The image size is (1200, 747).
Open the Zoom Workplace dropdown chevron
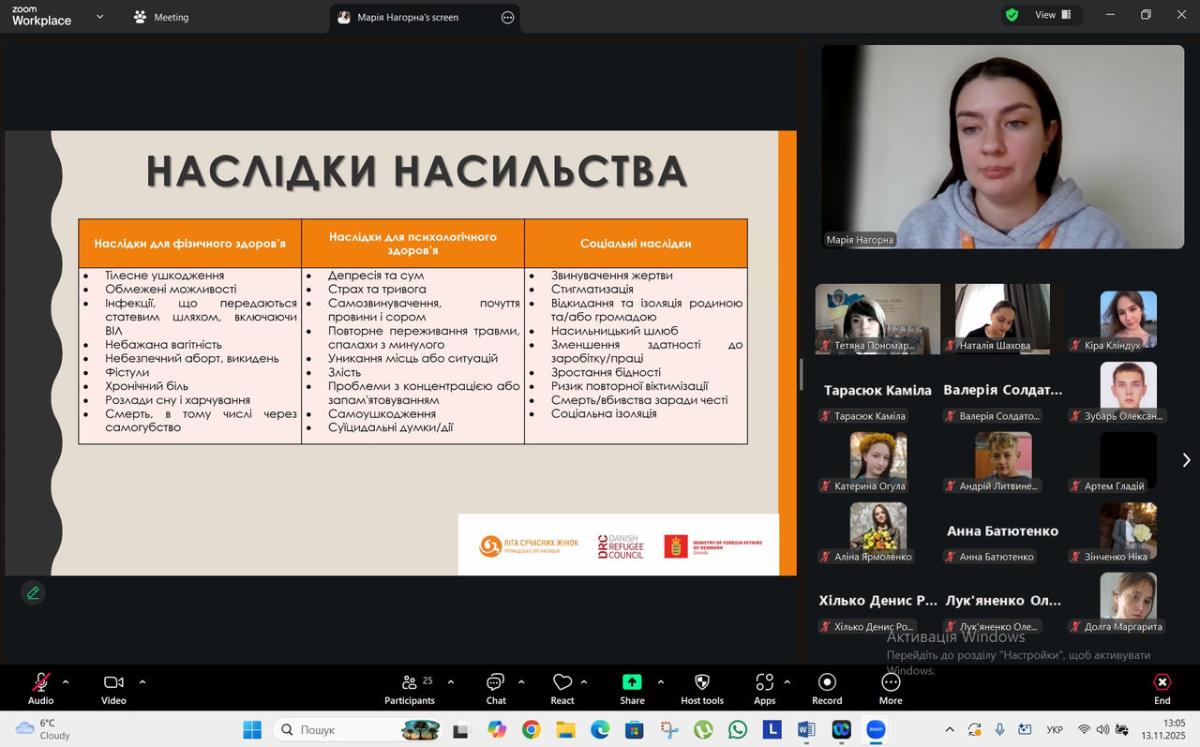(x=100, y=17)
